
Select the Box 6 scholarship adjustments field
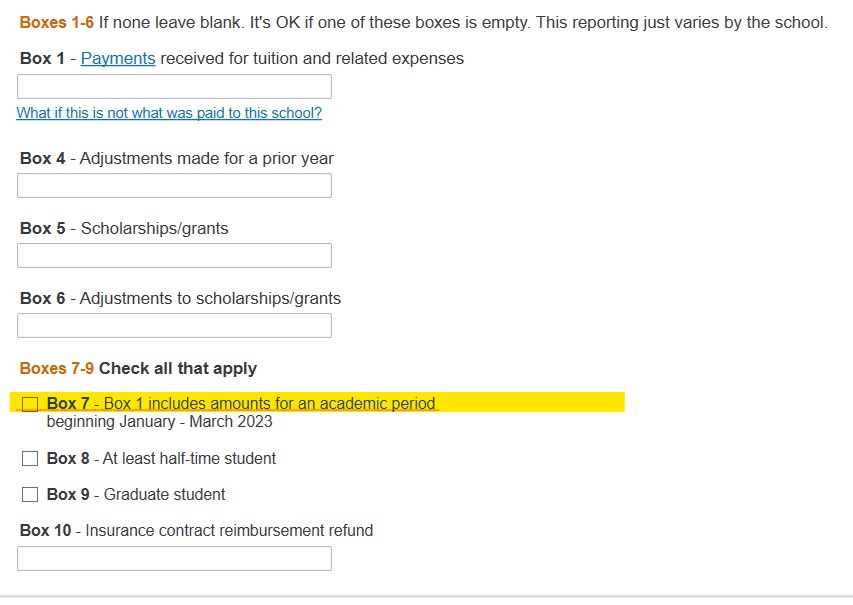[174, 326]
